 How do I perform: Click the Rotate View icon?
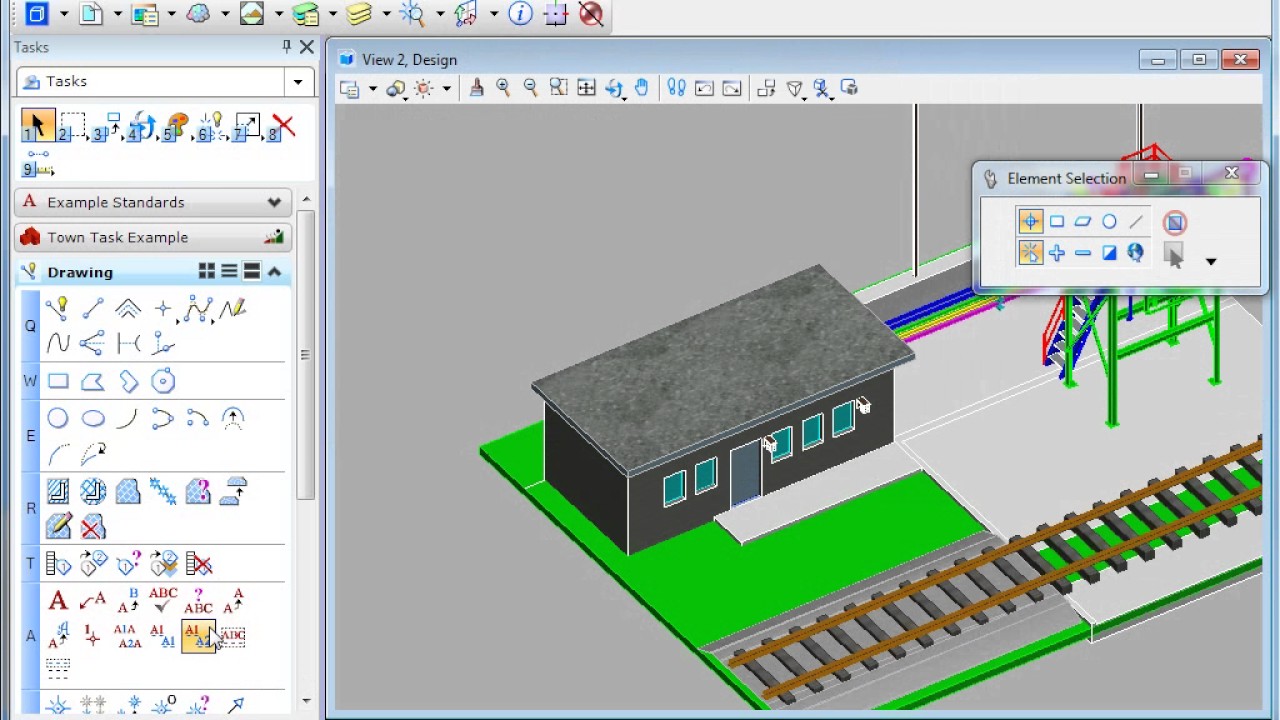click(x=613, y=88)
